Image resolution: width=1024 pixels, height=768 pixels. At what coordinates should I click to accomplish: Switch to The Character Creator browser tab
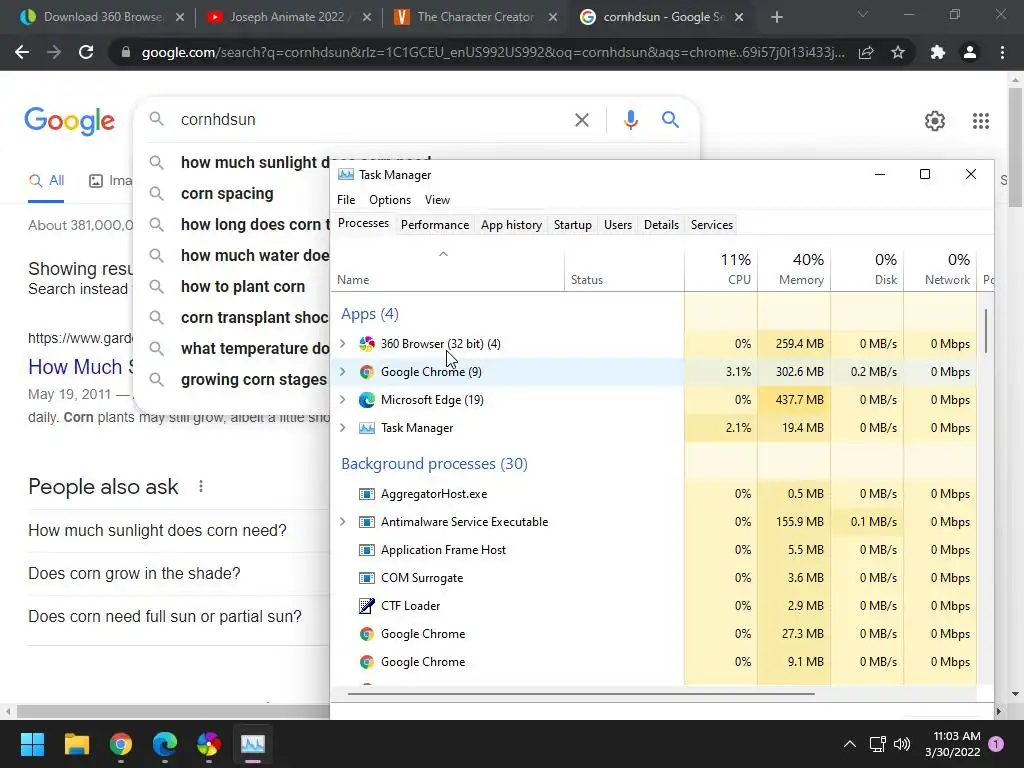[475, 17]
